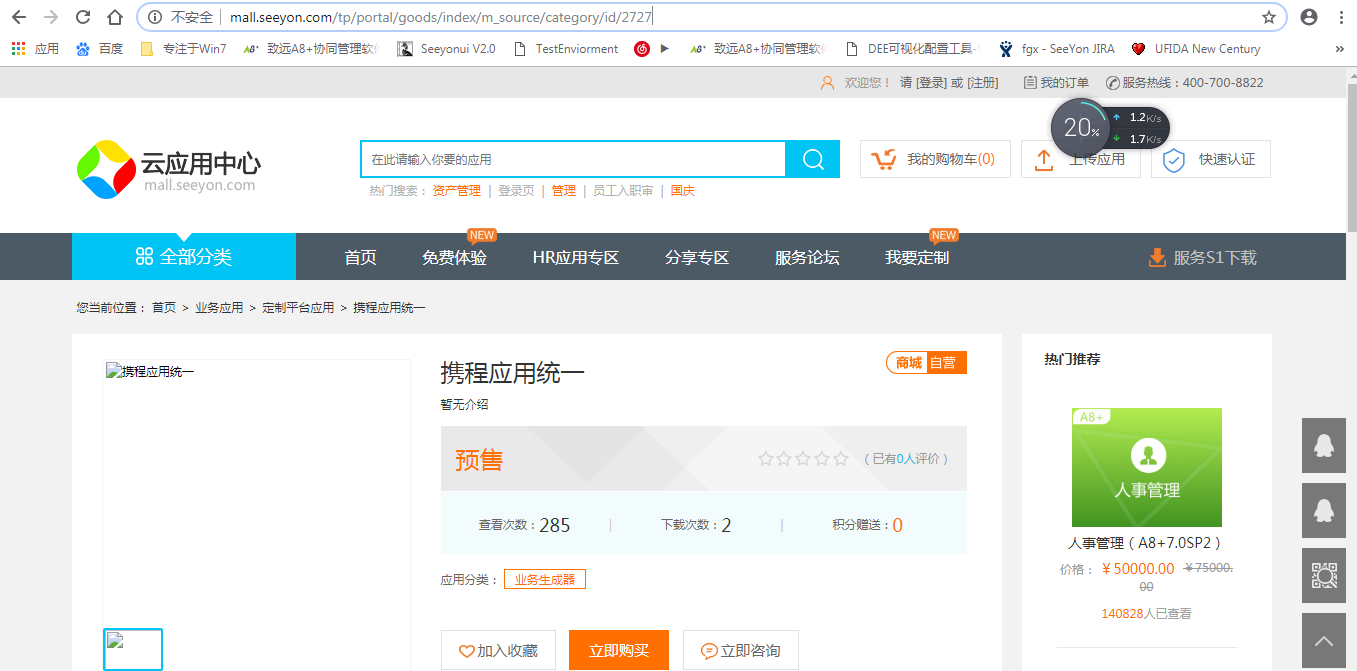Click 立即咨询 consult now button

(x=741, y=650)
